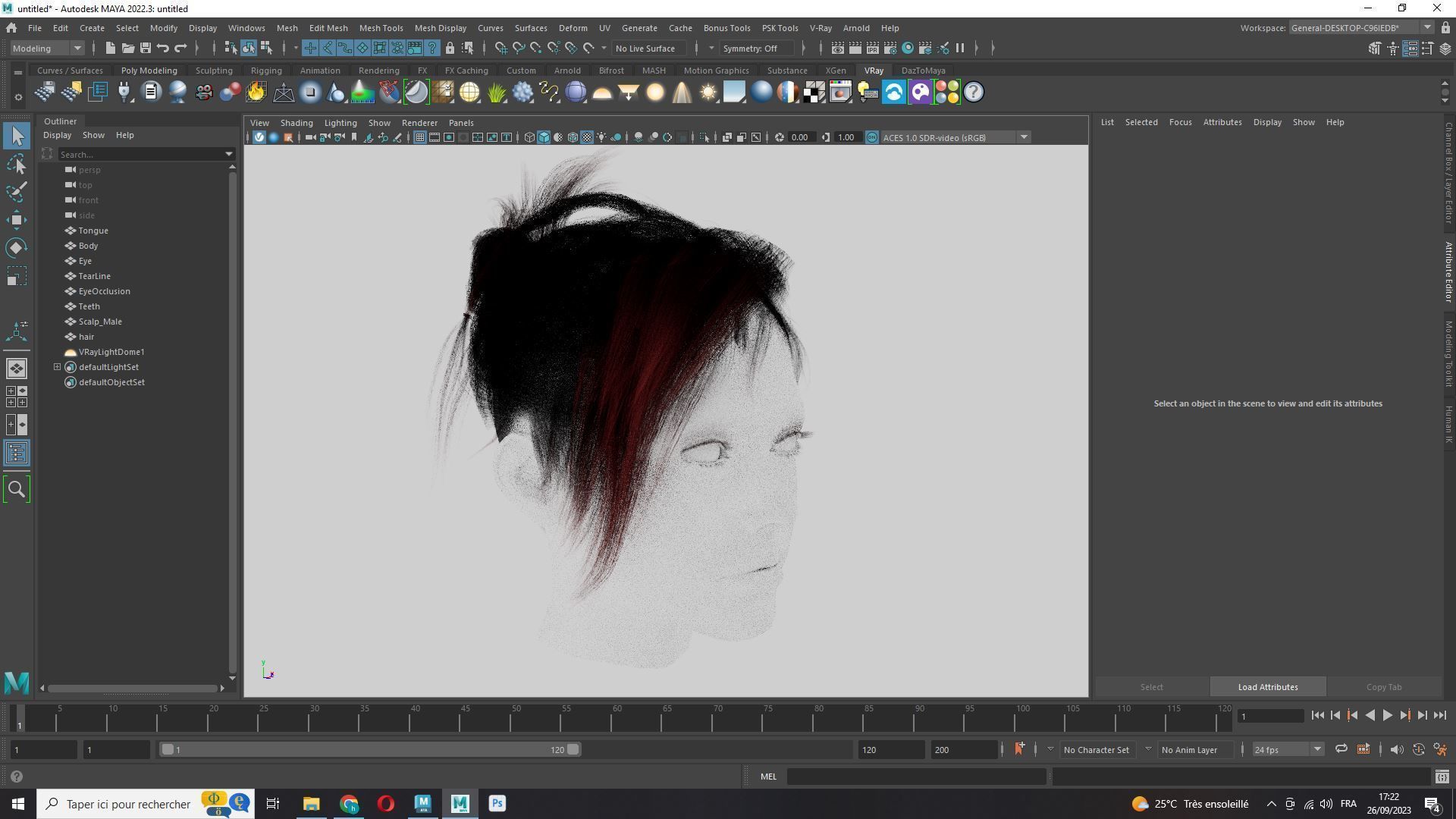Open the Attribute Editor vertical tab
The width and height of the screenshot is (1456, 819).
pyautogui.click(x=1448, y=272)
